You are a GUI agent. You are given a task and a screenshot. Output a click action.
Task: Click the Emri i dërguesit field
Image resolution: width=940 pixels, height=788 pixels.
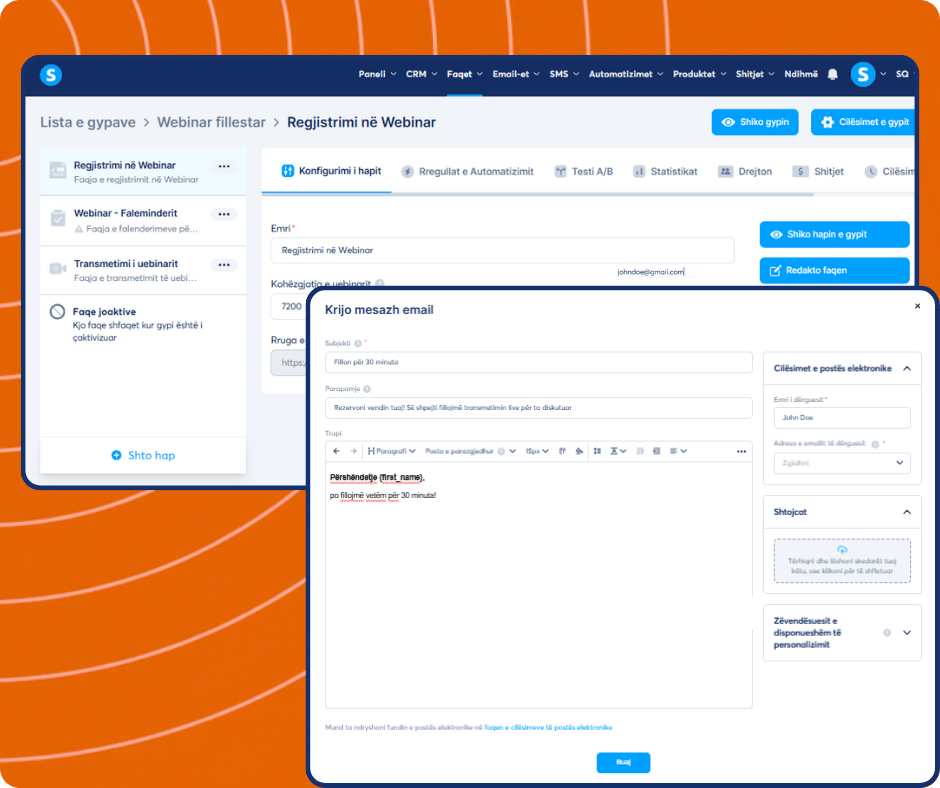tap(842, 417)
